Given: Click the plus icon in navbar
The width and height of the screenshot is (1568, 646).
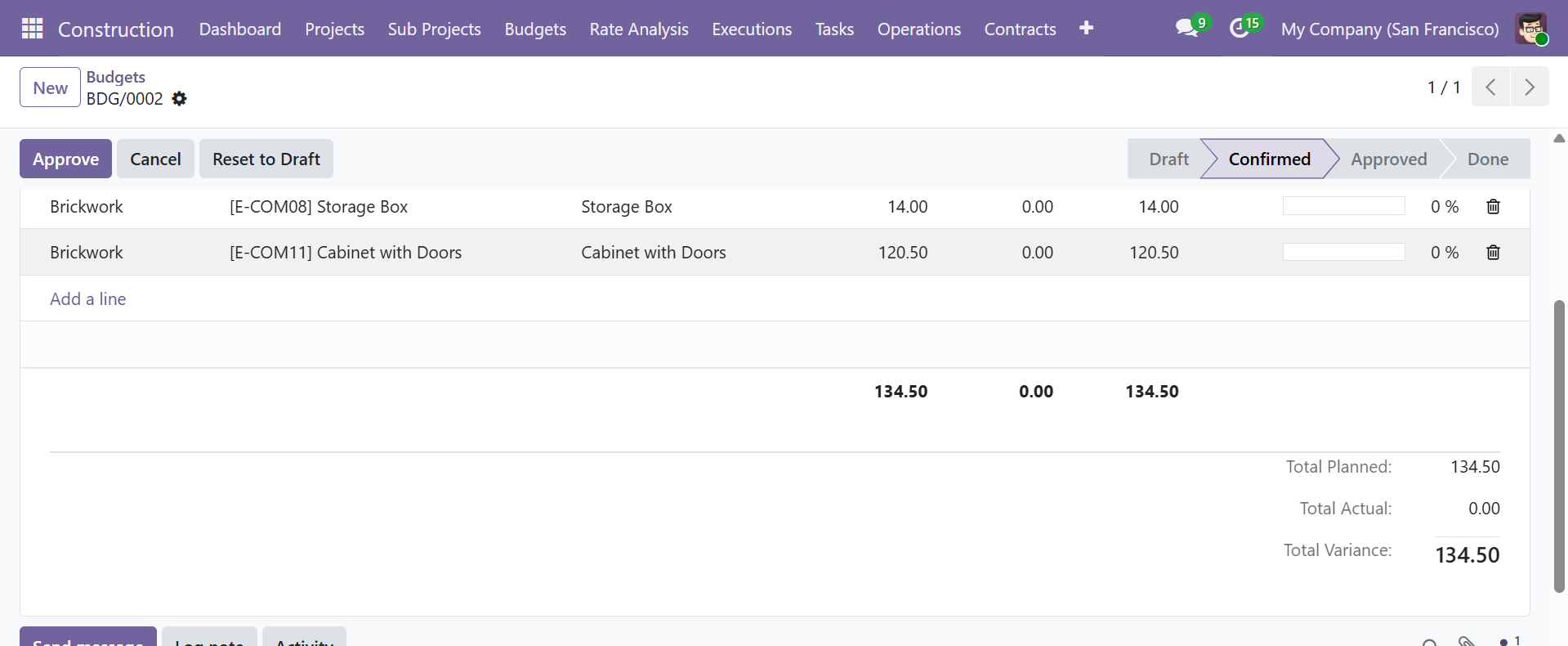Looking at the screenshot, I should [1086, 29].
